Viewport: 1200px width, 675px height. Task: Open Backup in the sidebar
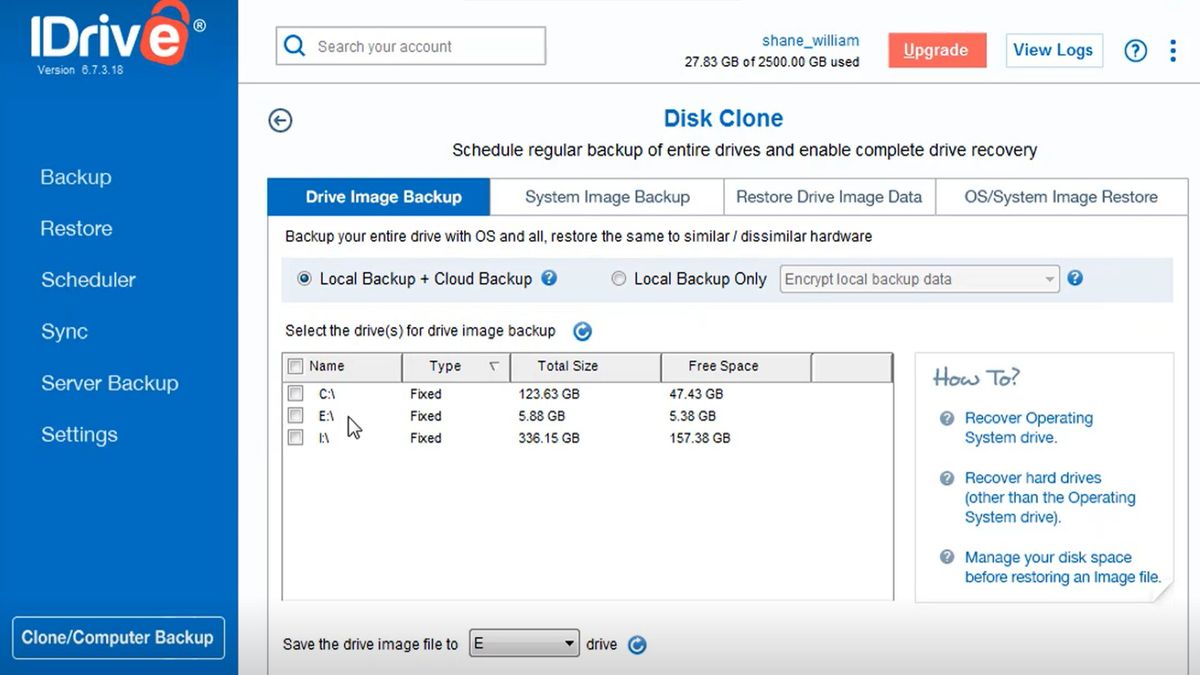tap(76, 177)
